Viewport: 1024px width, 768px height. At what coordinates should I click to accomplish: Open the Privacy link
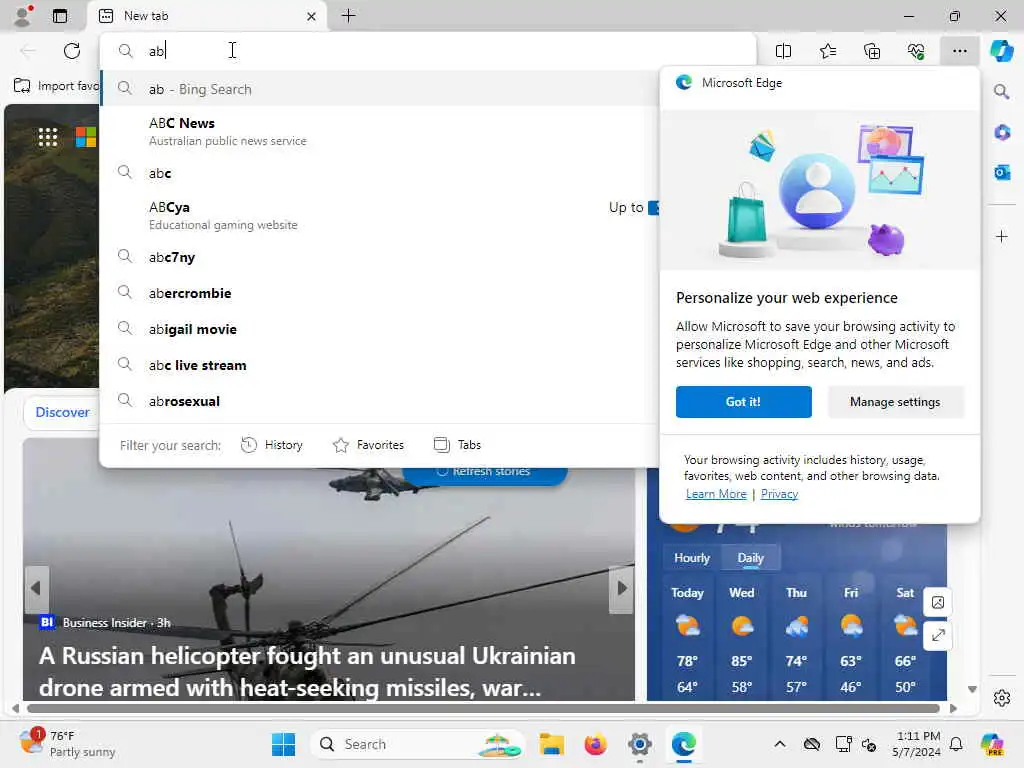tap(779, 494)
